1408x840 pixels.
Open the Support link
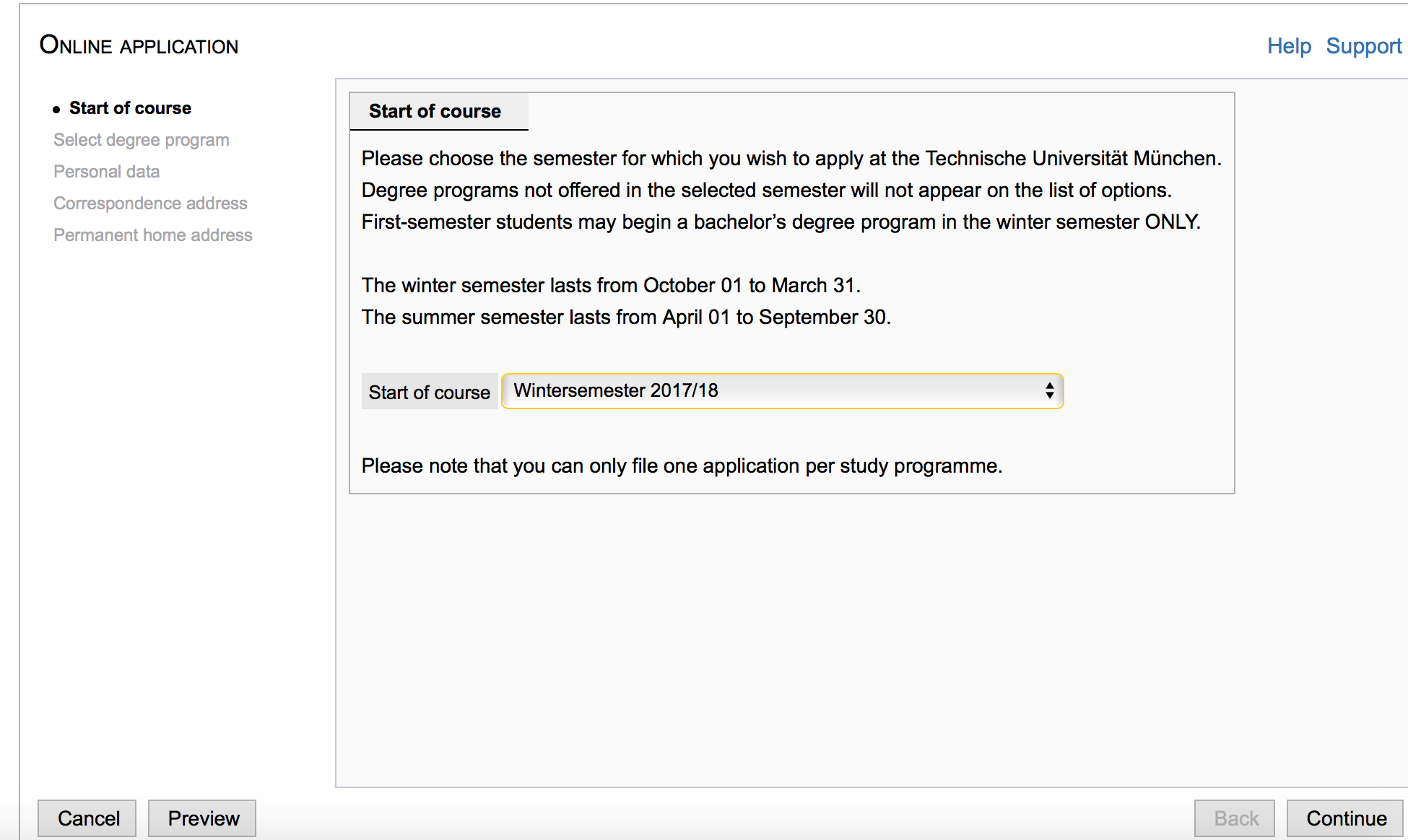(1363, 46)
